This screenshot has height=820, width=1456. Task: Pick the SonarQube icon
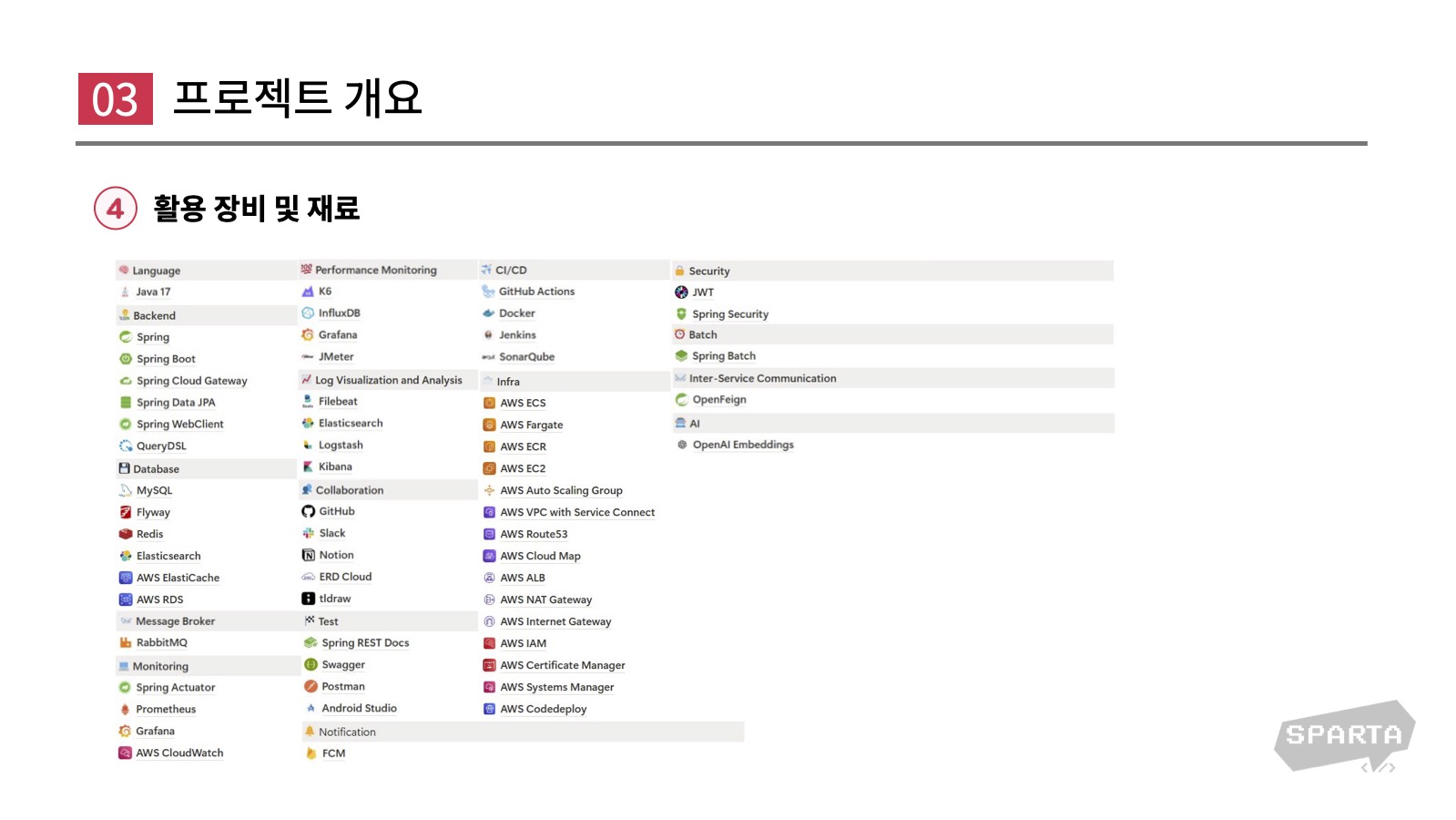488,357
